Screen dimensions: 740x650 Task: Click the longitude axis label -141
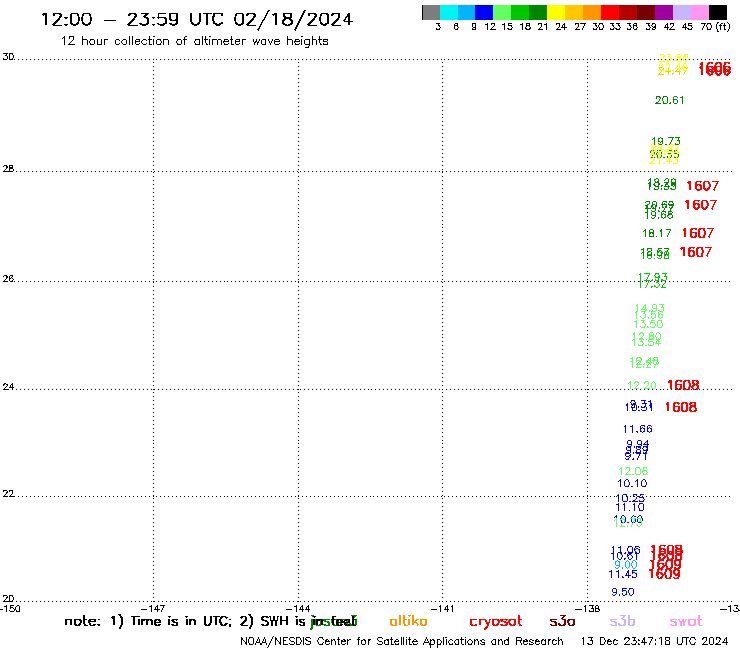tap(442, 609)
